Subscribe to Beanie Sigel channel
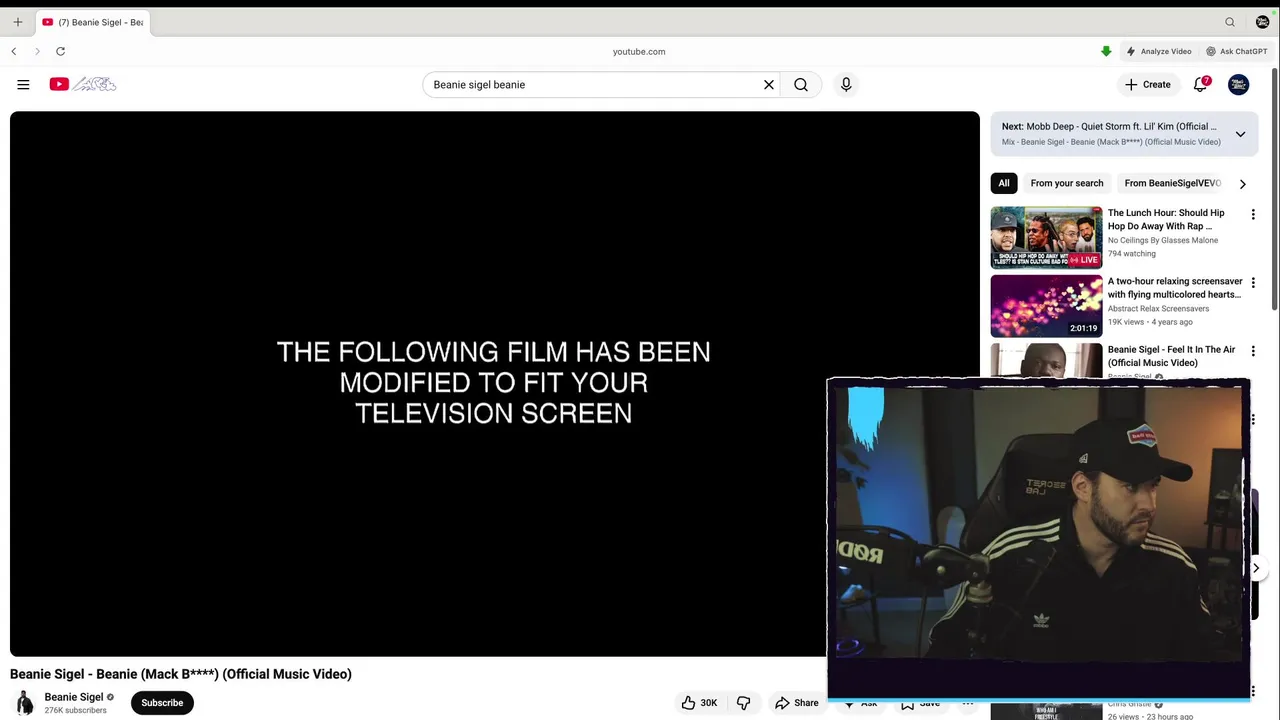The height and width of the screenshot is (720, 1280). [162, 703]
